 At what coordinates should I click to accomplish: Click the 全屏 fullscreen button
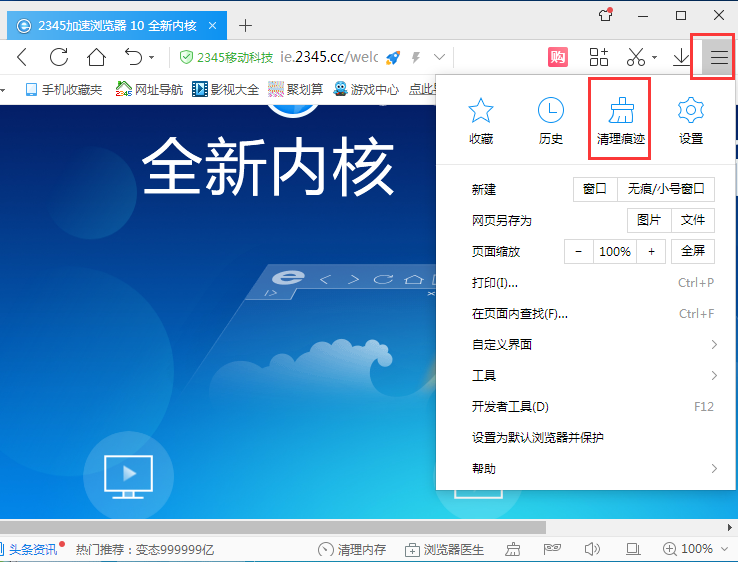[693, 251]
